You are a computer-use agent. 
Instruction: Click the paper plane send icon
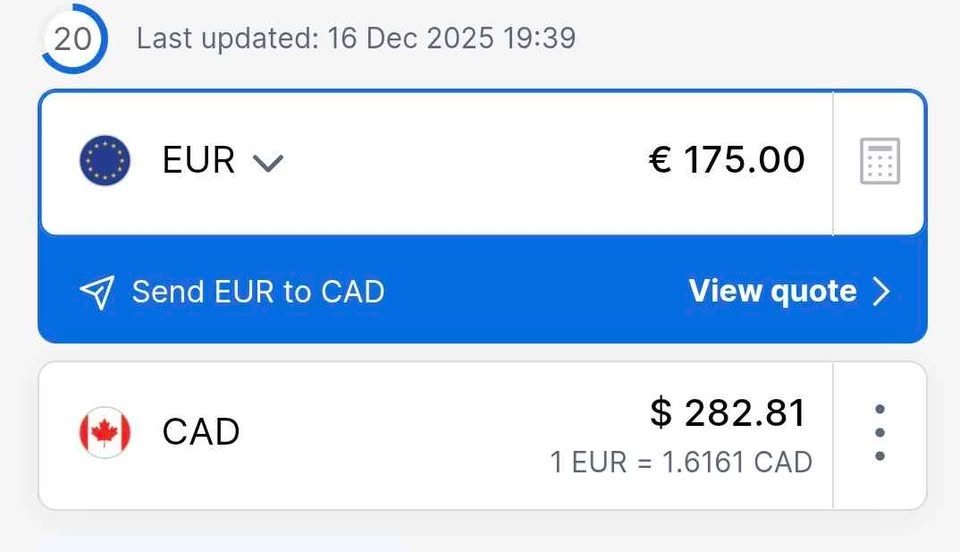tap(97, 292)
